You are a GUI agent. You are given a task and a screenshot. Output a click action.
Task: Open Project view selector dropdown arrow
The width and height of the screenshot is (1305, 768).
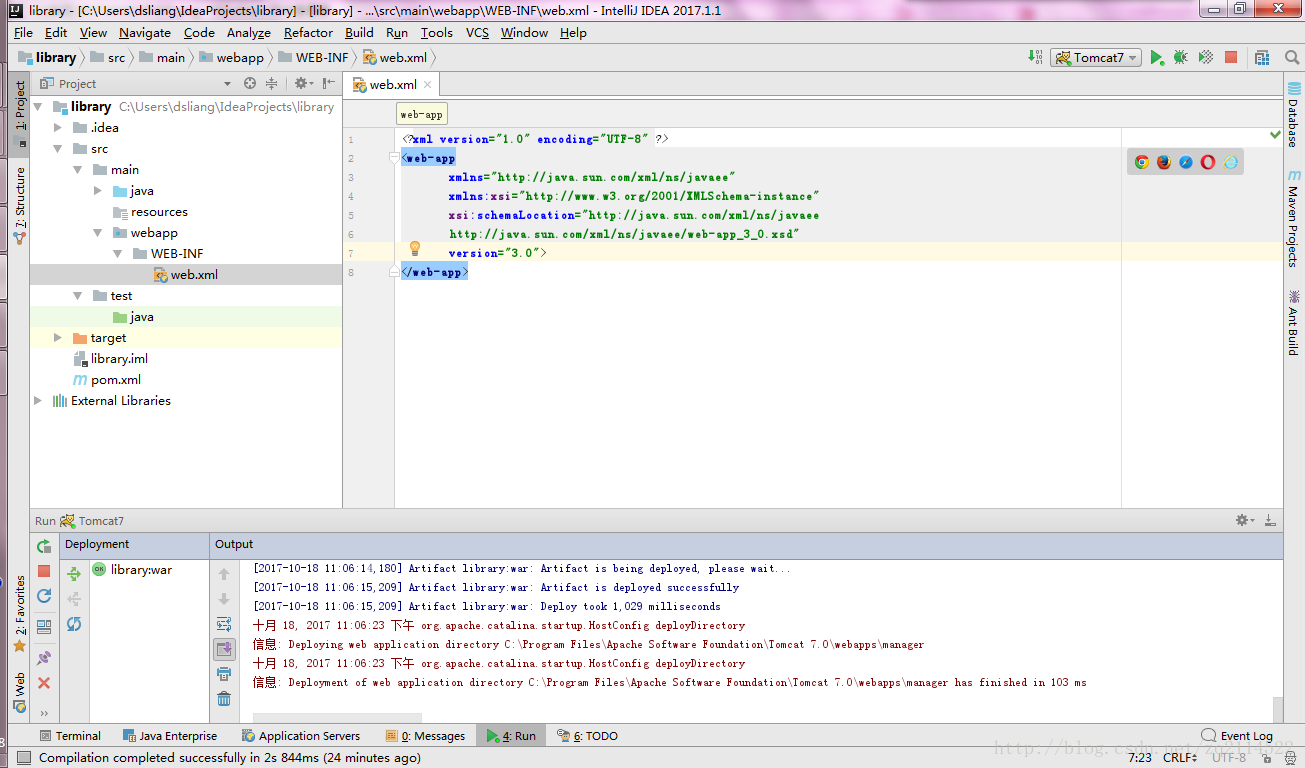(227, 84)
